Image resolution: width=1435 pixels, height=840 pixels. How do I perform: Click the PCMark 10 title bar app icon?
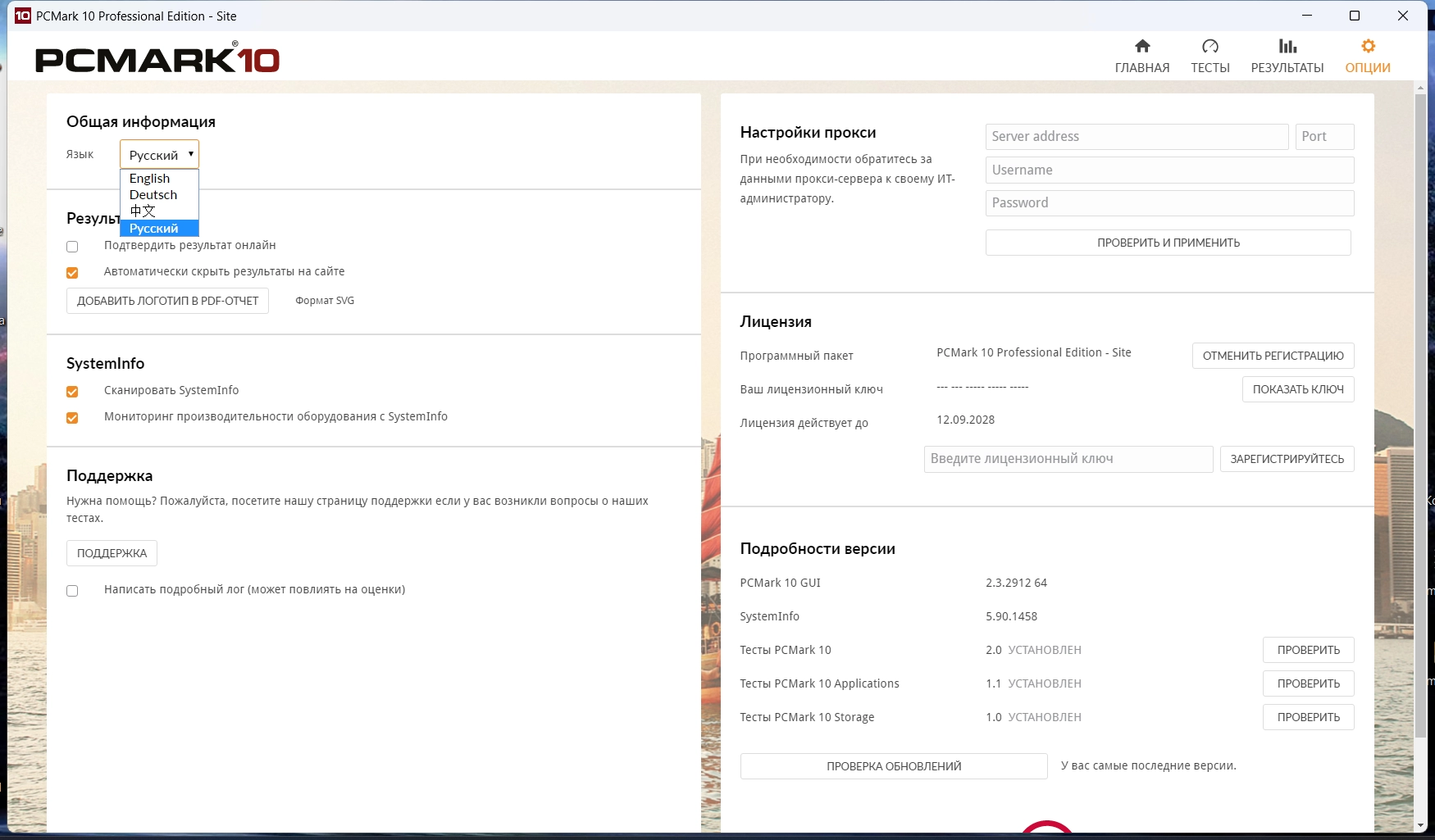[x=23, y=16]
